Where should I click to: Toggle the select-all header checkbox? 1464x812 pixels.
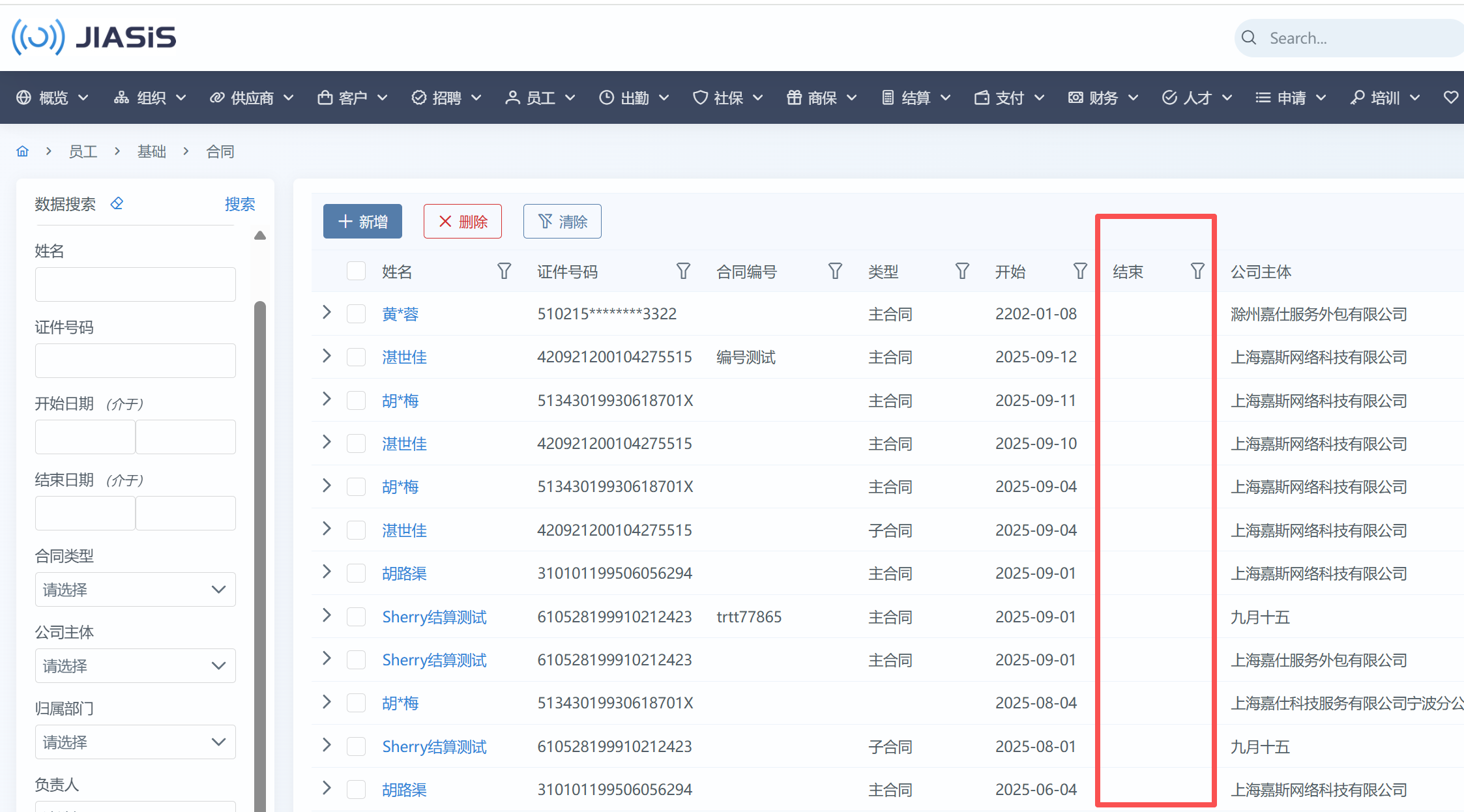(x=356, y=271)
